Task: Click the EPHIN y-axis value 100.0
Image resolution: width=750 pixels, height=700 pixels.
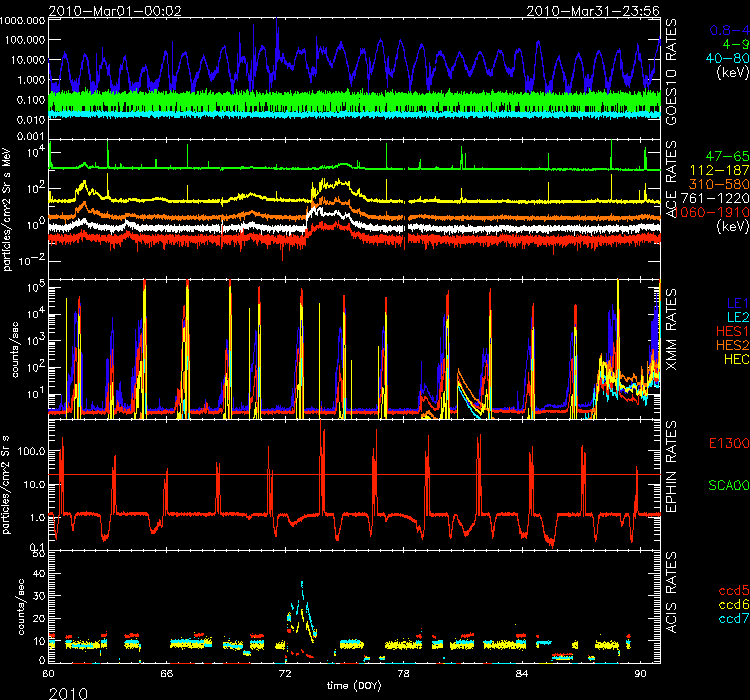Action: (32, 451)
